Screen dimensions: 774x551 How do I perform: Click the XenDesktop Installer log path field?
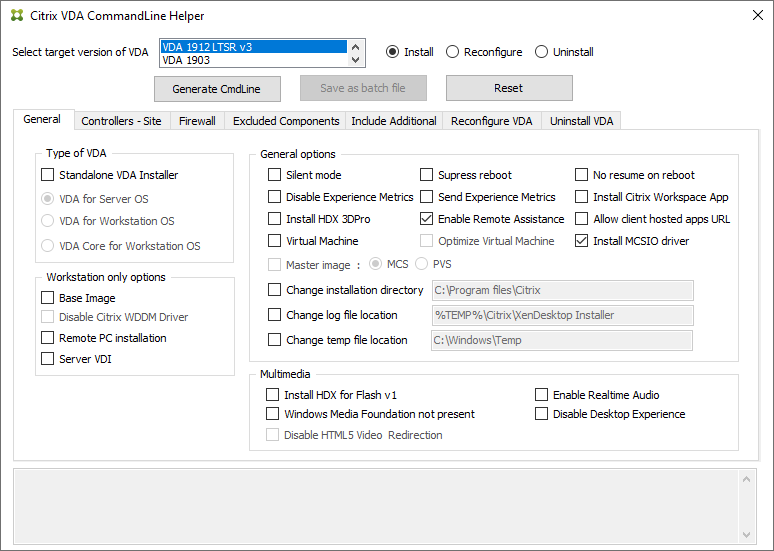(563, 315)
